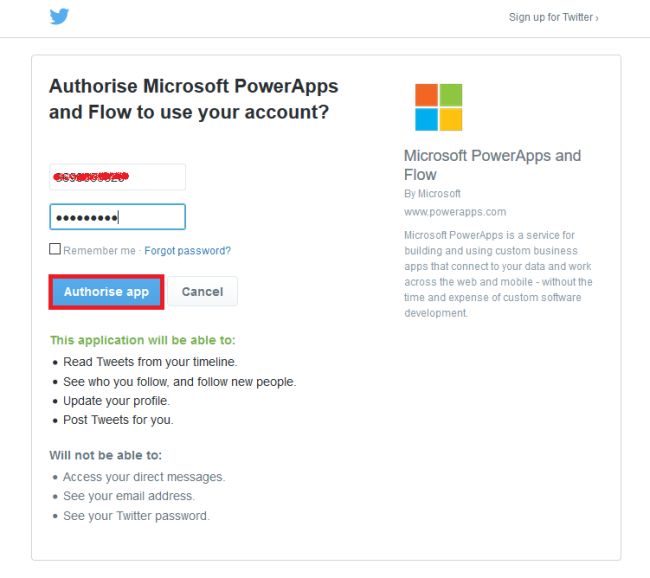The height and width of the screenshot is (578, 650).
Task: Click into the password field
Action: [x=117, y=217]
